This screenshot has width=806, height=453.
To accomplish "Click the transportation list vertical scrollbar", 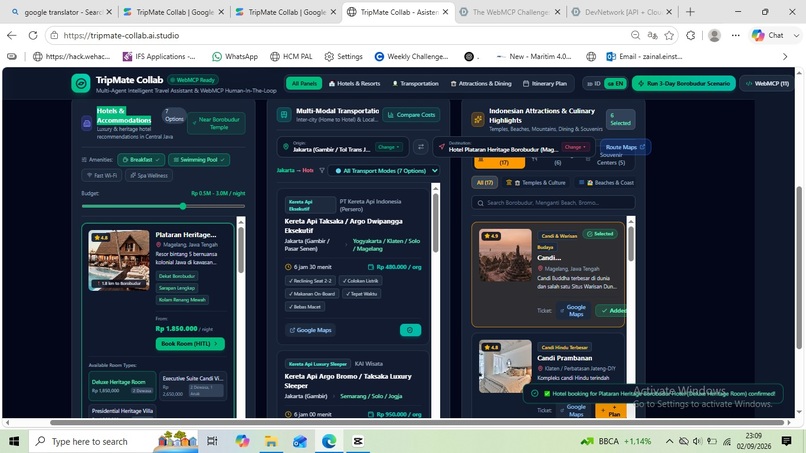I will tap(435, 223).
